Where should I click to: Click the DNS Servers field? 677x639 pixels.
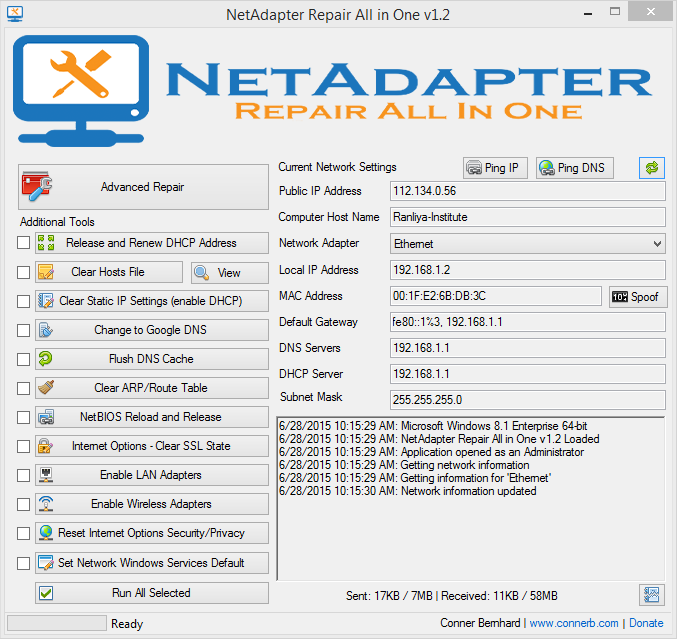[x=528, y=348]
